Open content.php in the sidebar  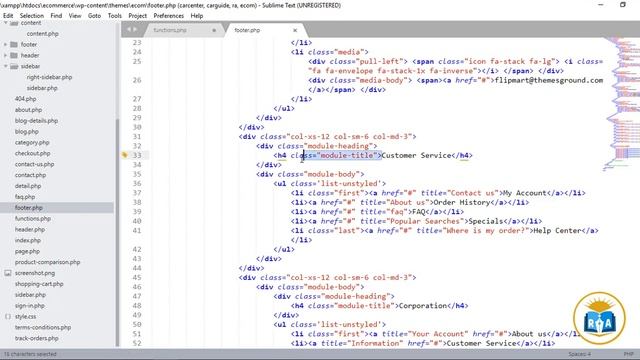click(42, 33)
